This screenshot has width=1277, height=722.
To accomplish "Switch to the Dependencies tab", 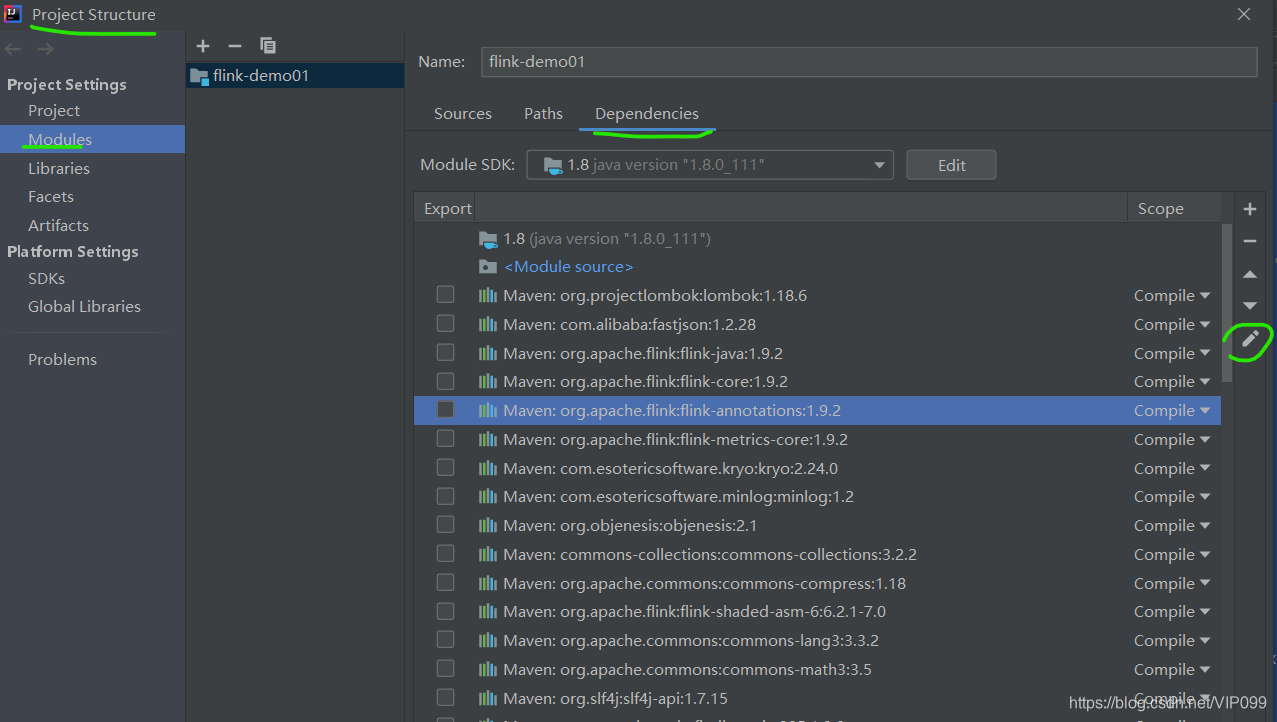I will point(647,113).
